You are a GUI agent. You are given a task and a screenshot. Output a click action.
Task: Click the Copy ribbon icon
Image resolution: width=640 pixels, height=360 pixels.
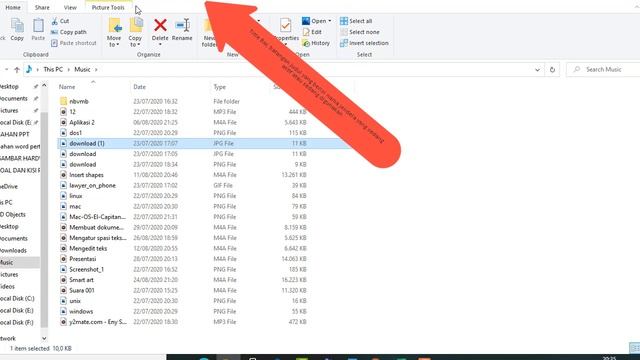tap(17, 29)
